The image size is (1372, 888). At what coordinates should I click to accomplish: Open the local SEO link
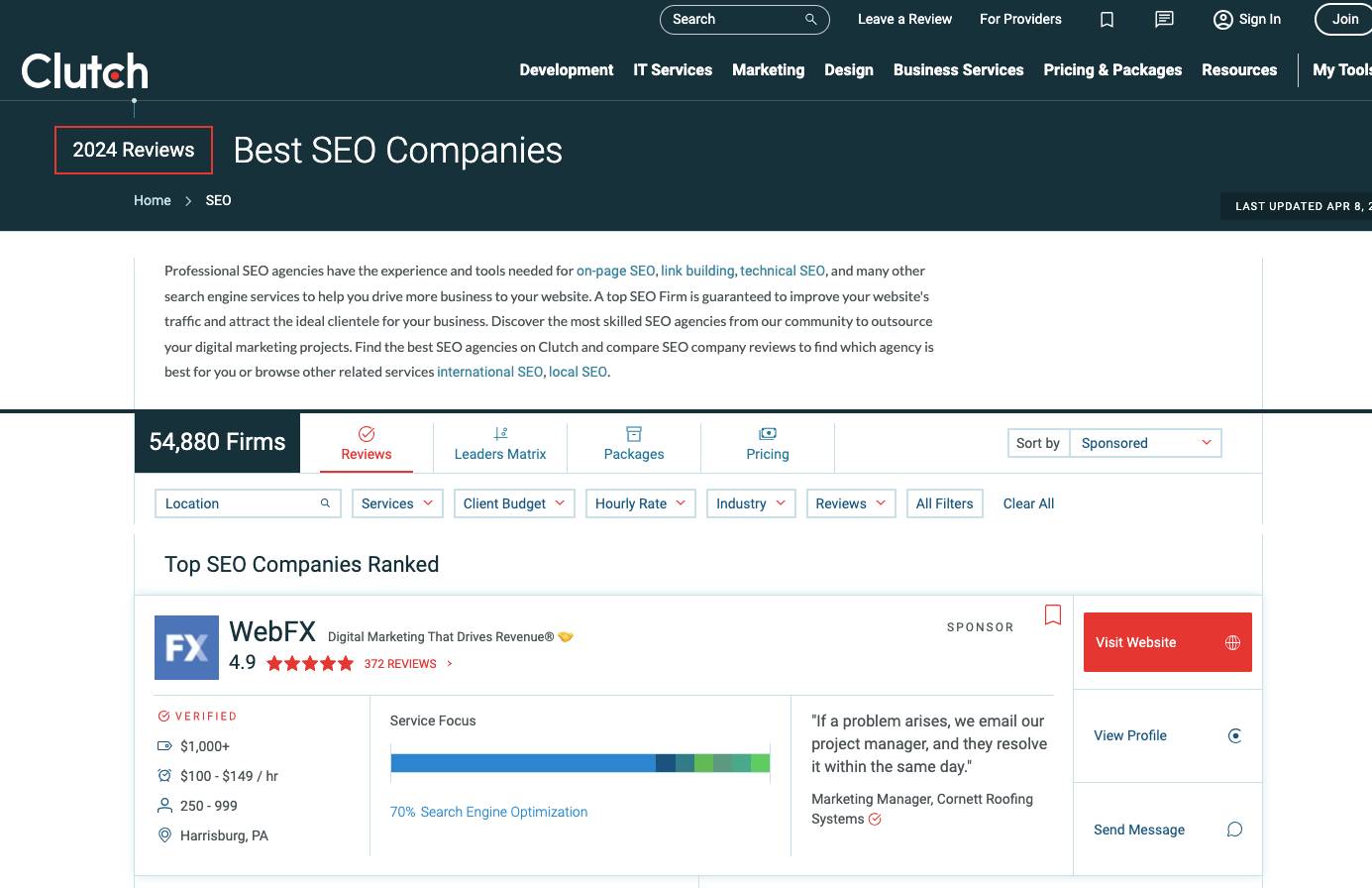[579, 372]
